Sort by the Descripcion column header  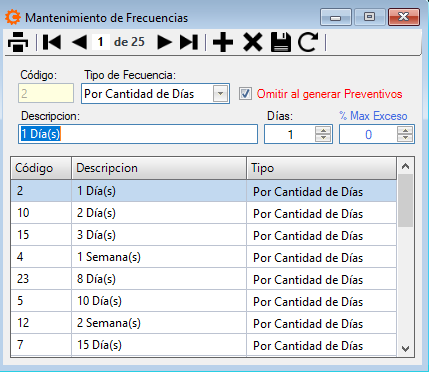tap(159, 168)
